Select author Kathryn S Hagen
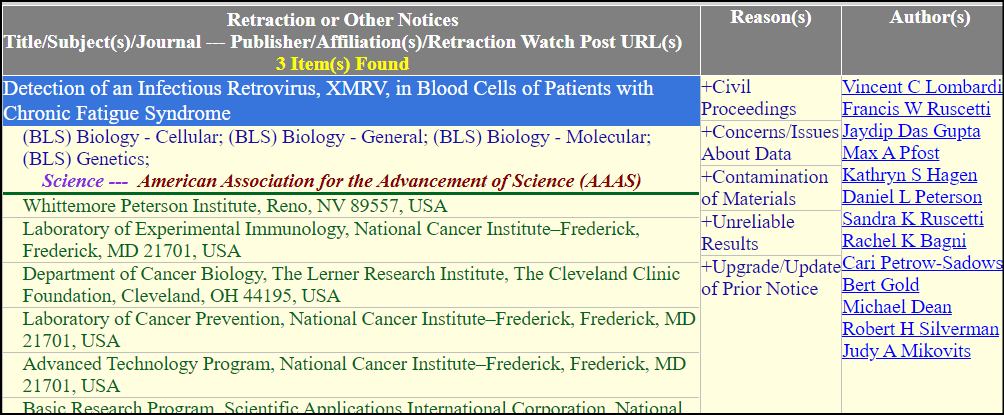This screenshot has width=1004, height=415. coord(909,175)
